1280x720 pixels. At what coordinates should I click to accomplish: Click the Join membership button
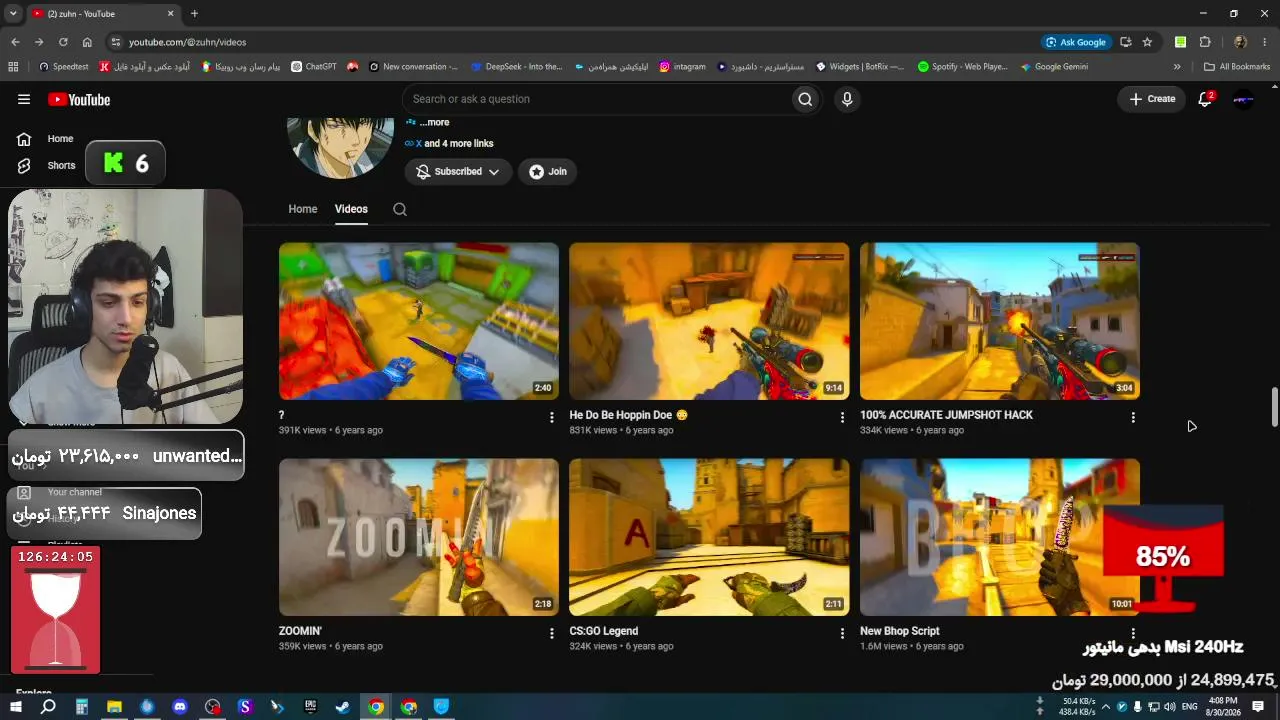click(x=548, y=172)
